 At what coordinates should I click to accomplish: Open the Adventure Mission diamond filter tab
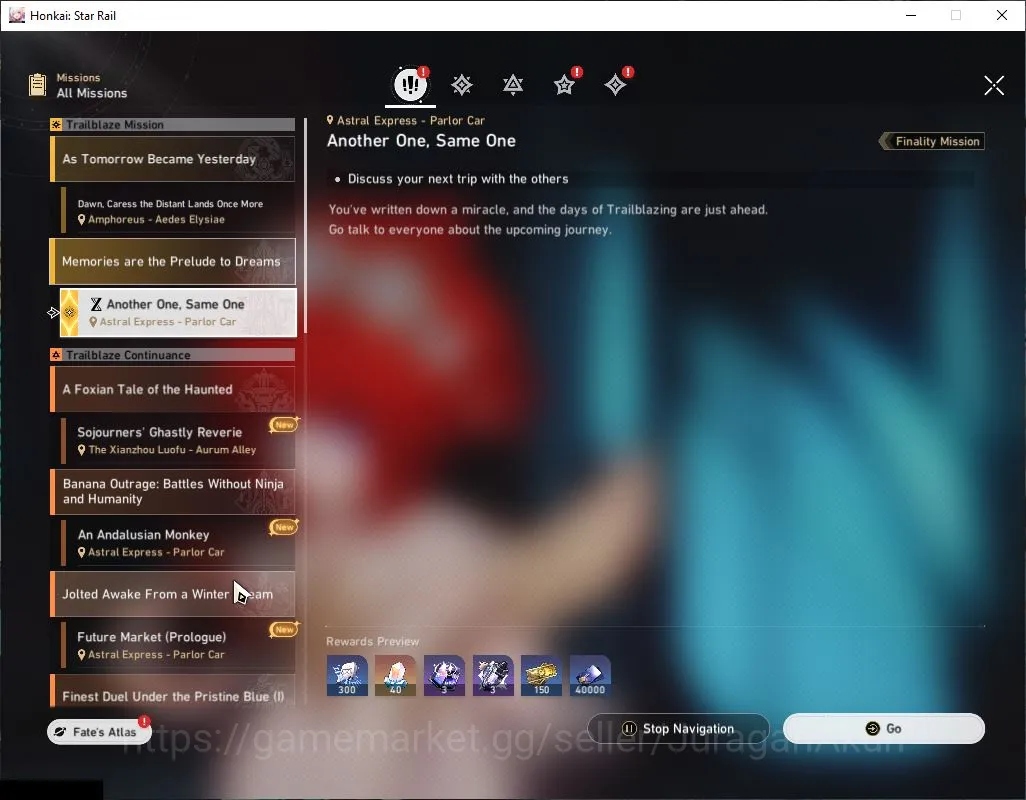click(x=616, y=84)
